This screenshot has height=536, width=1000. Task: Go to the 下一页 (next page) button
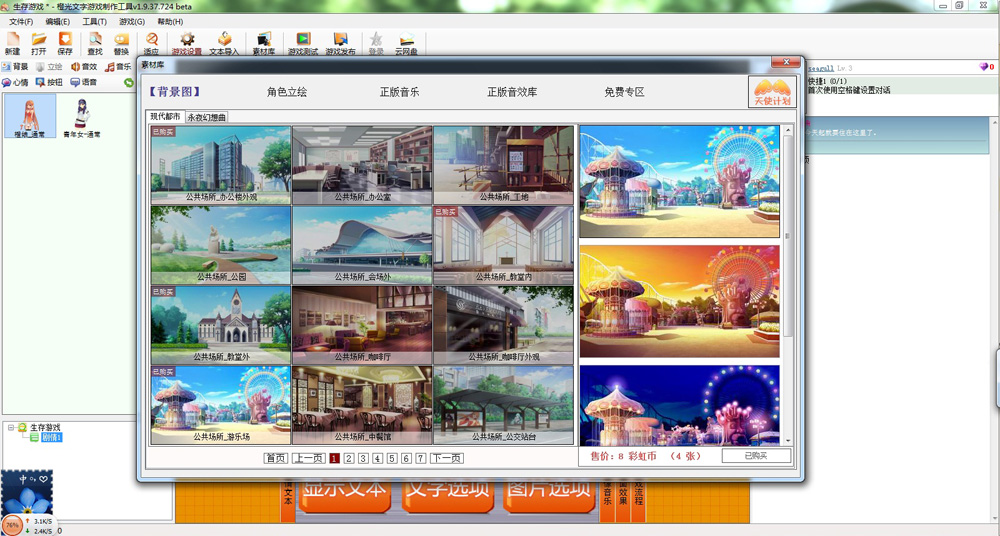tap(446, 458)
